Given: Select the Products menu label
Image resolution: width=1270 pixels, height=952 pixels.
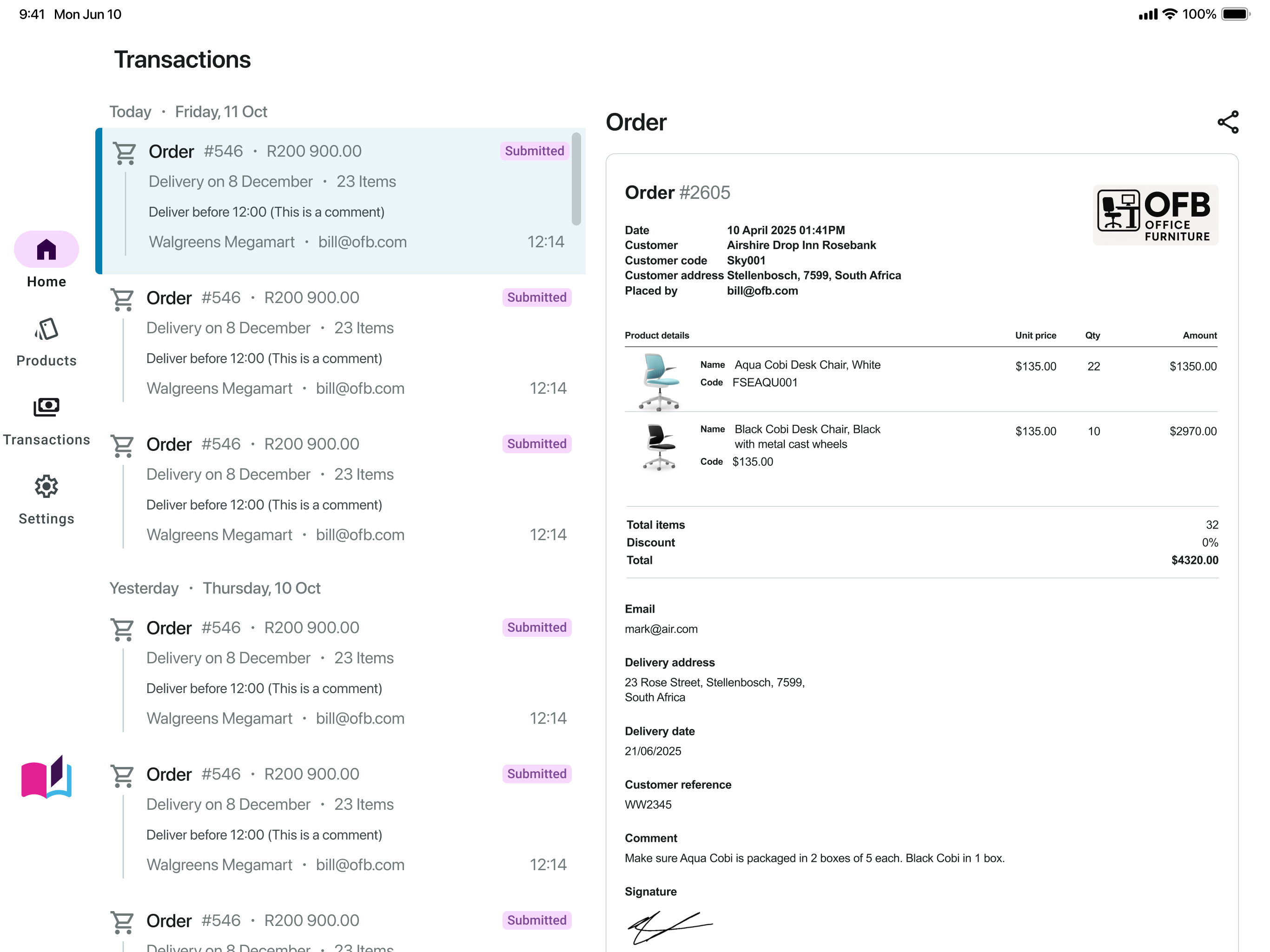Looking at the screenshot, I should (46, 361).
